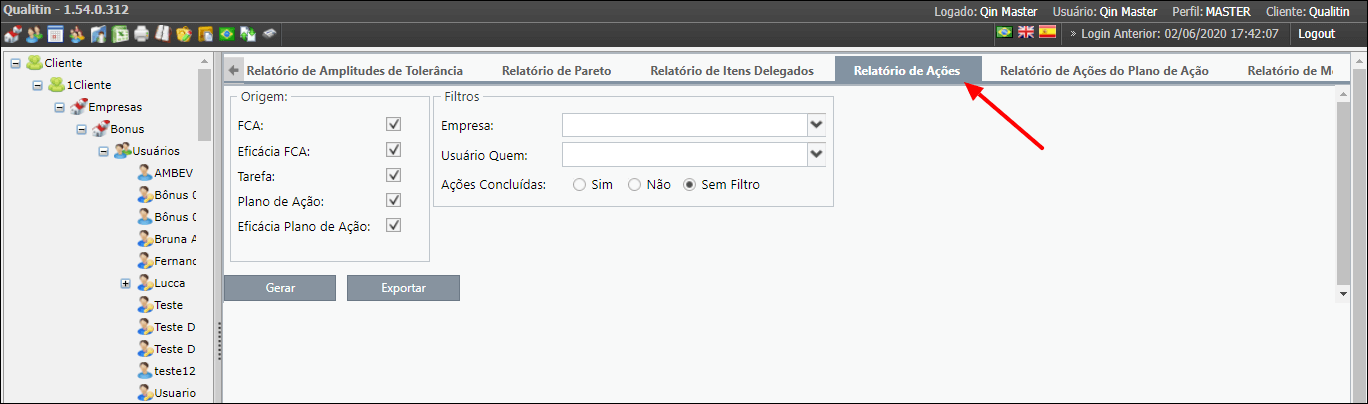1368x404 pixels.
Task: Open the Empresa dropdown arrow
Action: tap(817, 125)
